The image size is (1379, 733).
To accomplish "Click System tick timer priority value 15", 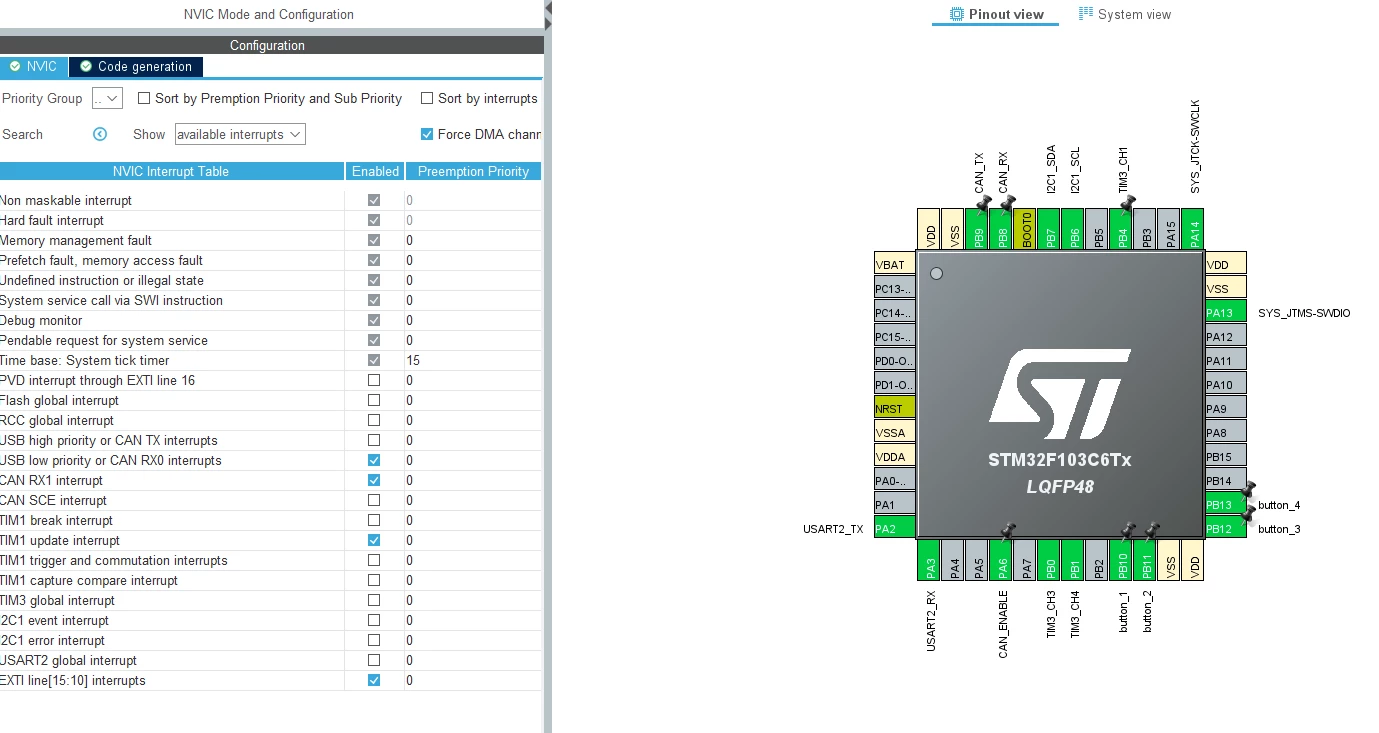I will [413, 360].
